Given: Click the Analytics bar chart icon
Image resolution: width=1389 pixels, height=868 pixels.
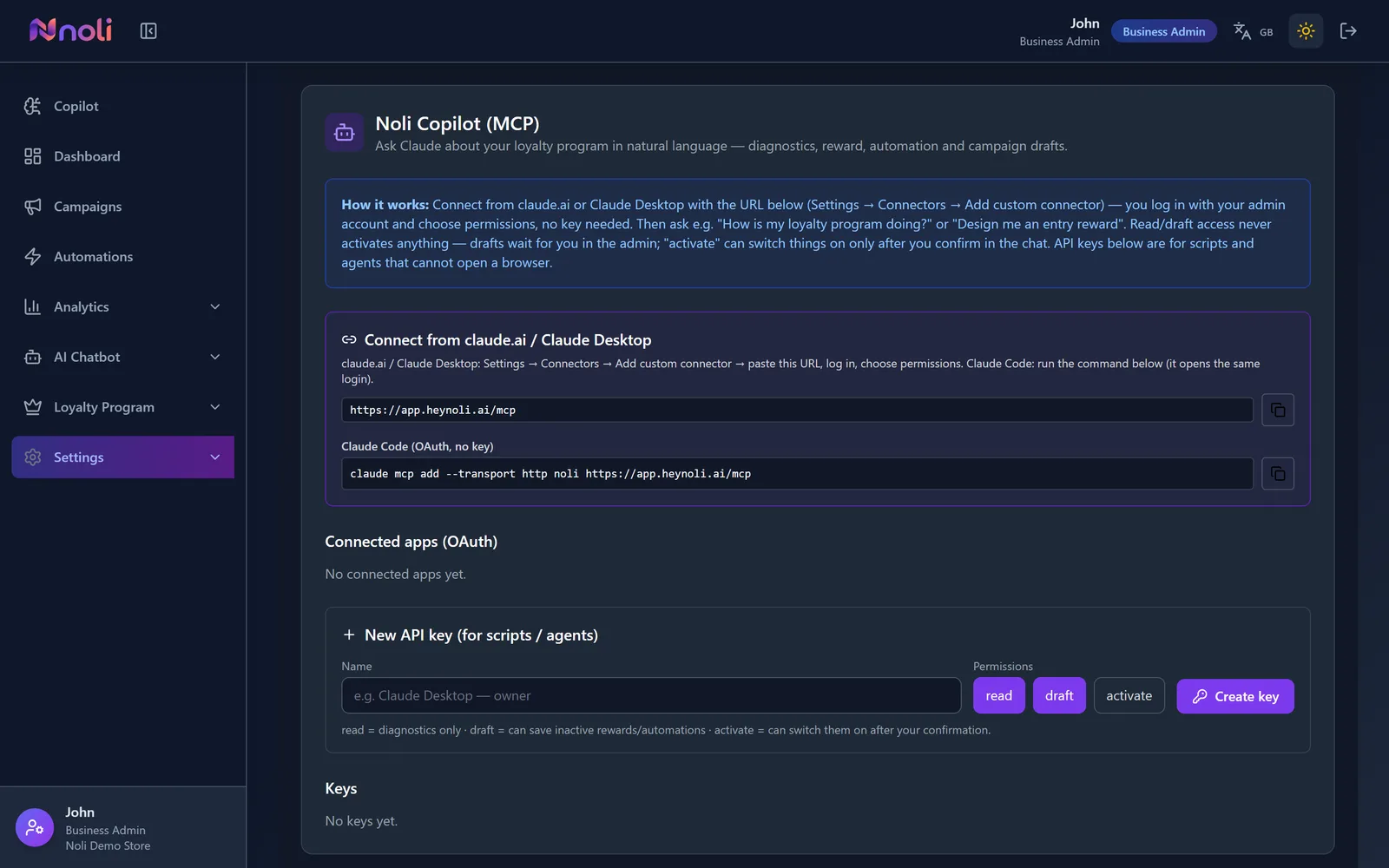Looking at the screenshot, I should click(33, 306).
